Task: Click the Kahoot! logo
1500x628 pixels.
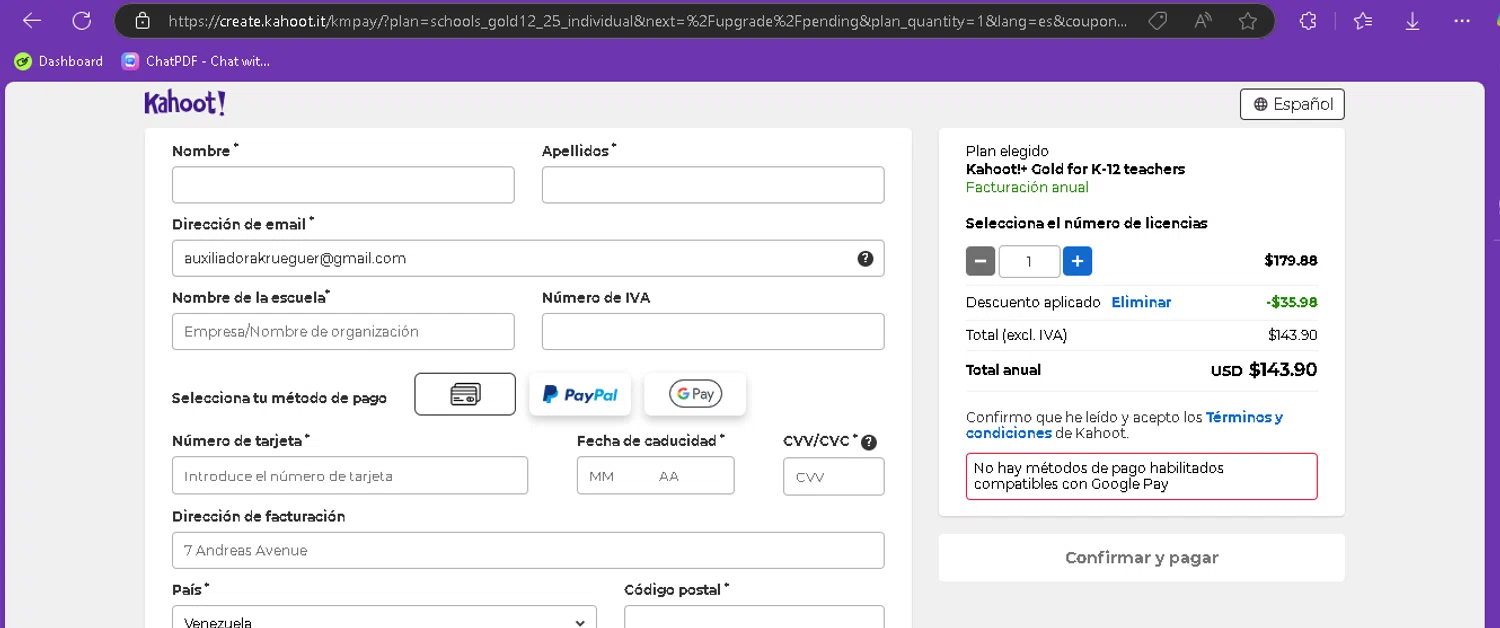Action: [185, 103]
